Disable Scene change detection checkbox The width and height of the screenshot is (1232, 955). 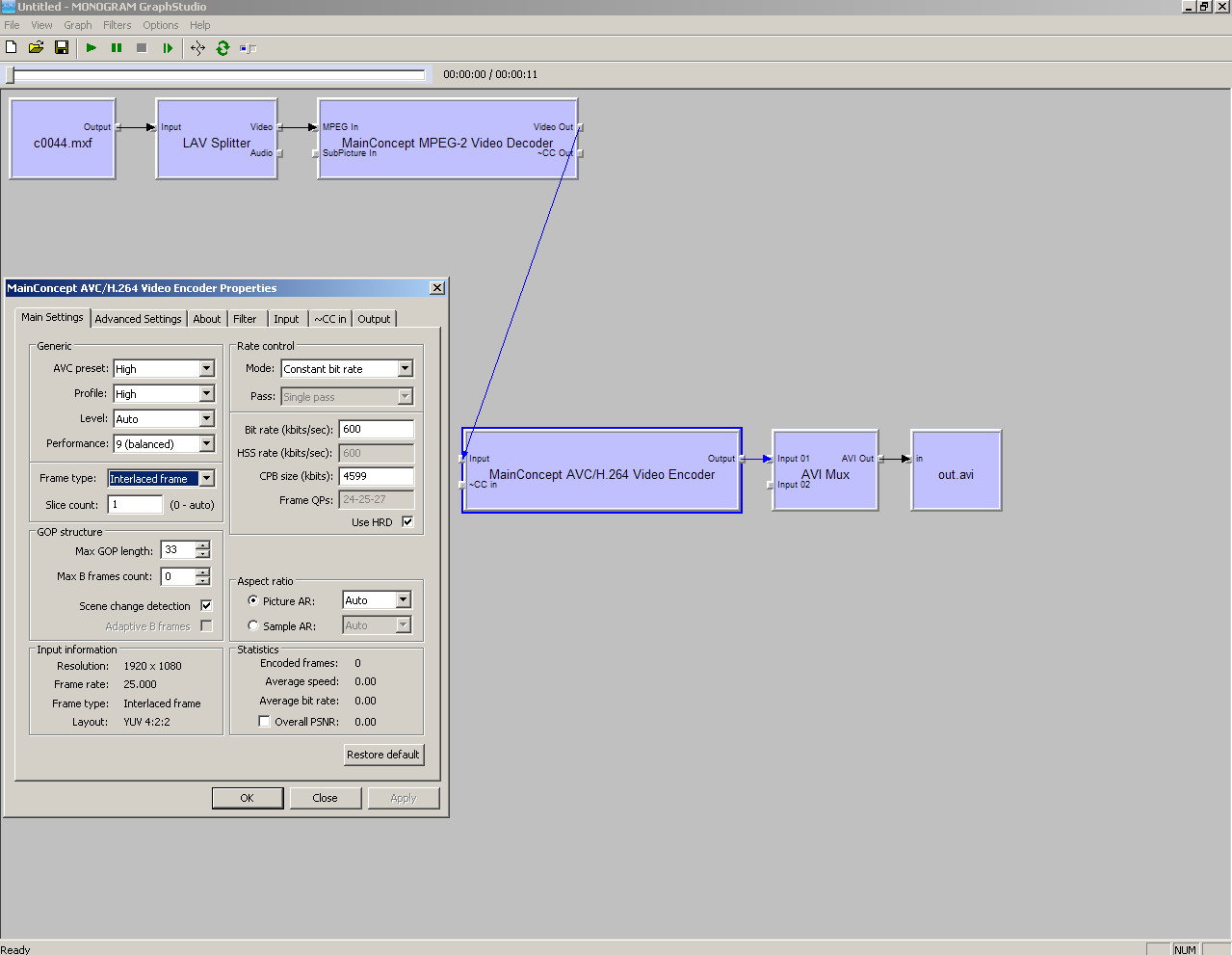(x=206, y=605)
